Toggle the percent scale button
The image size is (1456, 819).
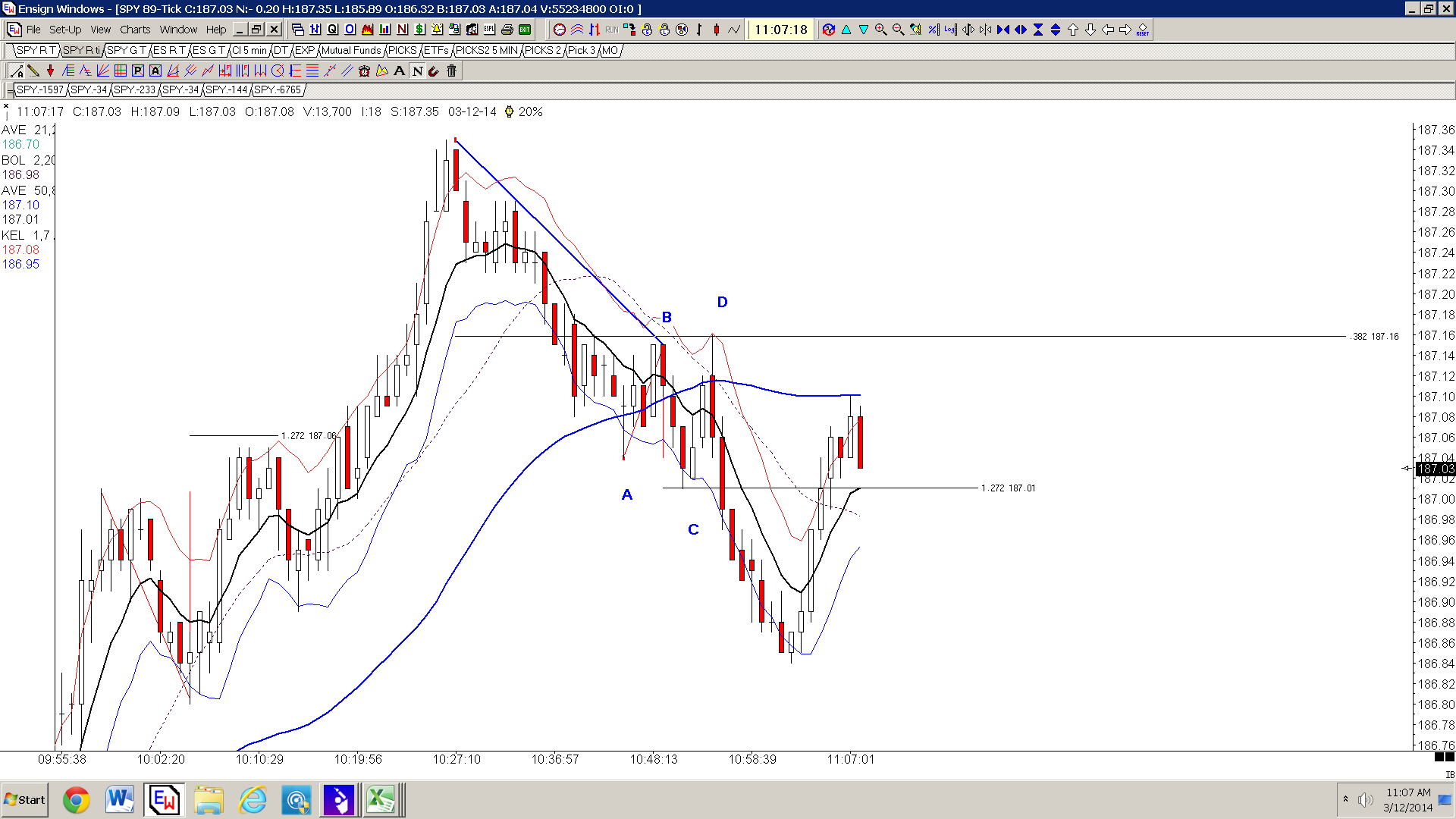[x=933, y=30]
